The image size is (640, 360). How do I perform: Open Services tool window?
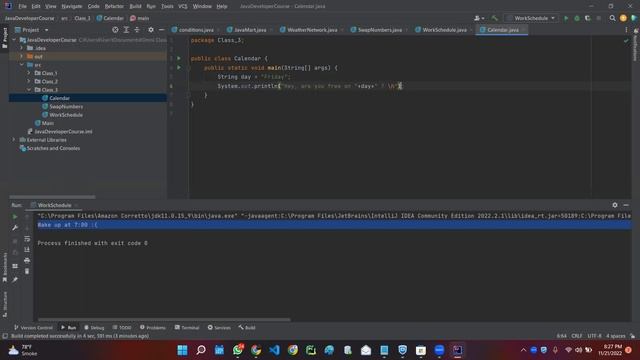click(x=219, y=327)
